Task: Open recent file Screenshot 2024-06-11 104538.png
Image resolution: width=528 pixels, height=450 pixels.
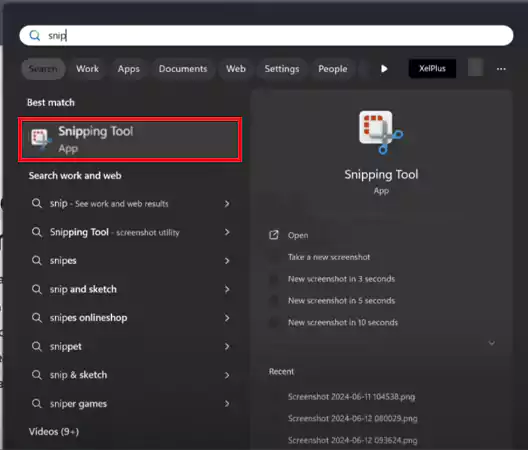Action: pos(351,397)
